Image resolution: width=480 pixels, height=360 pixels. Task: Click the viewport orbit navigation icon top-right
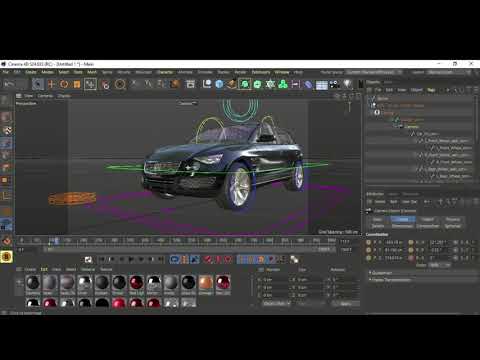pyautogui.click(x=352, y=97)
